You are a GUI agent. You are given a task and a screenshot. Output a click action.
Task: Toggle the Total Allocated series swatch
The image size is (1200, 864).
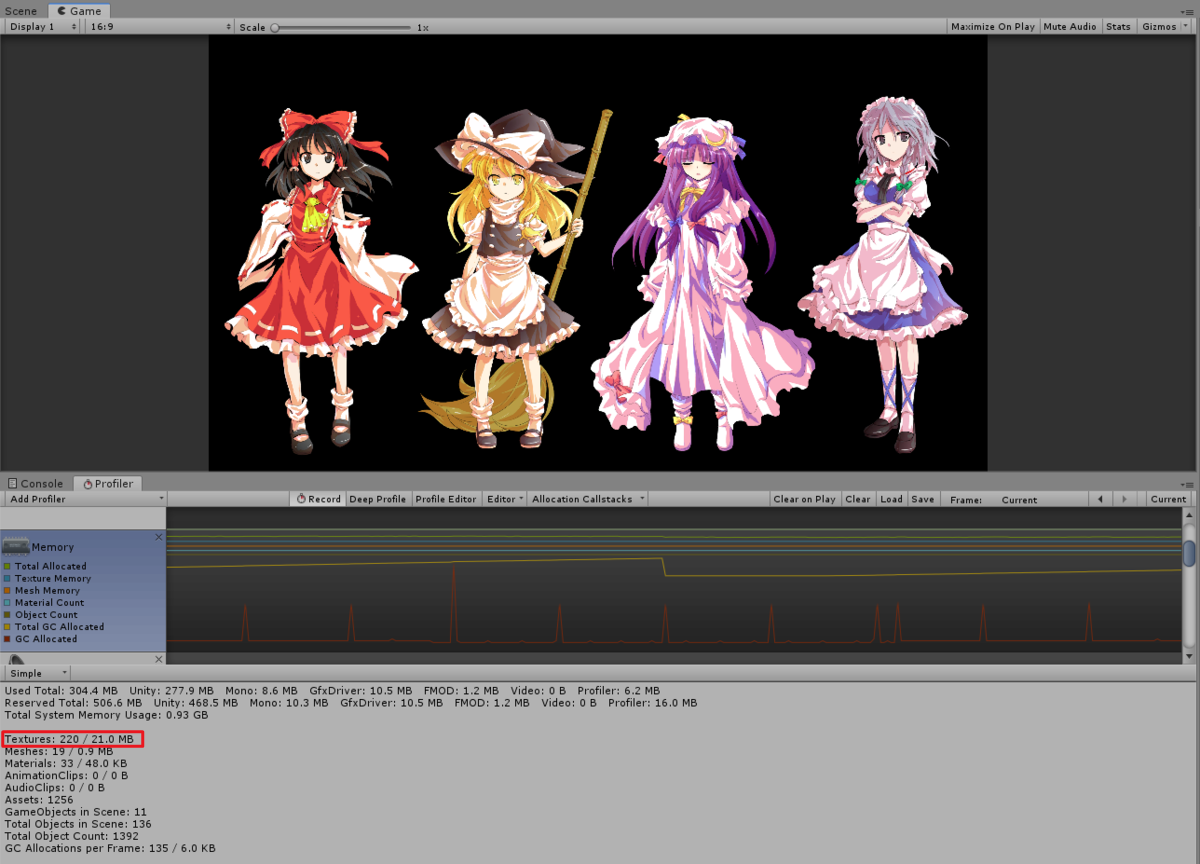coord(7,566)
